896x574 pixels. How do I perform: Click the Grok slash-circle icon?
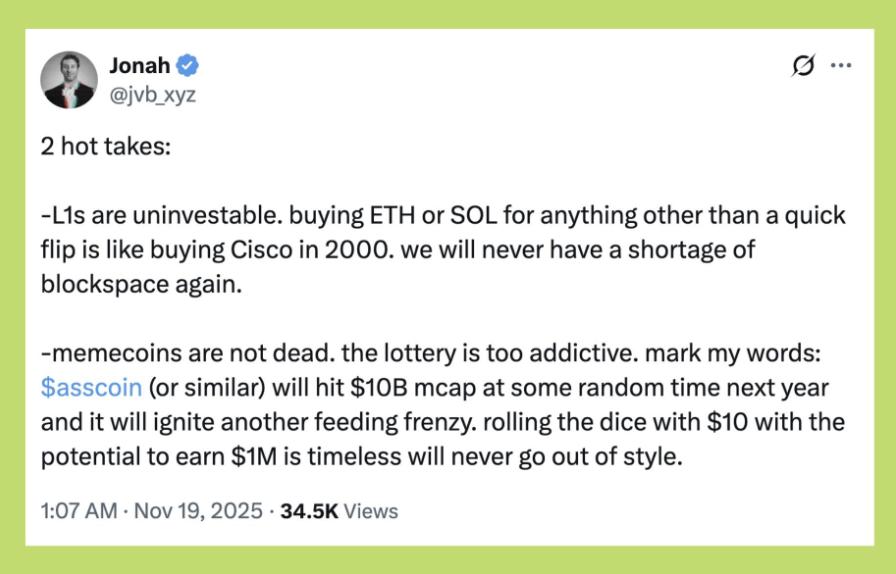(802, 66)
